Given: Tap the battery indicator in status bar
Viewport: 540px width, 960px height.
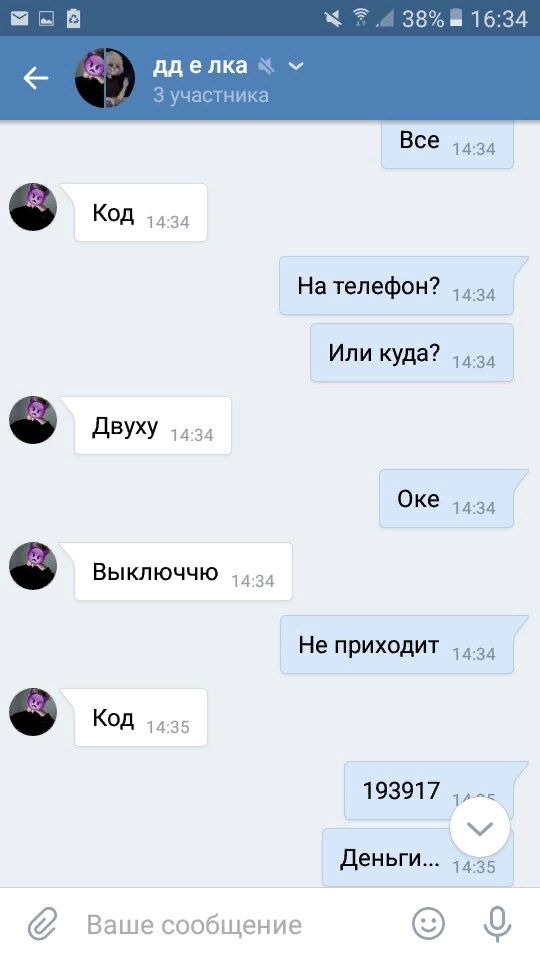Looking at the screenshot, I should tap(456, 18).
